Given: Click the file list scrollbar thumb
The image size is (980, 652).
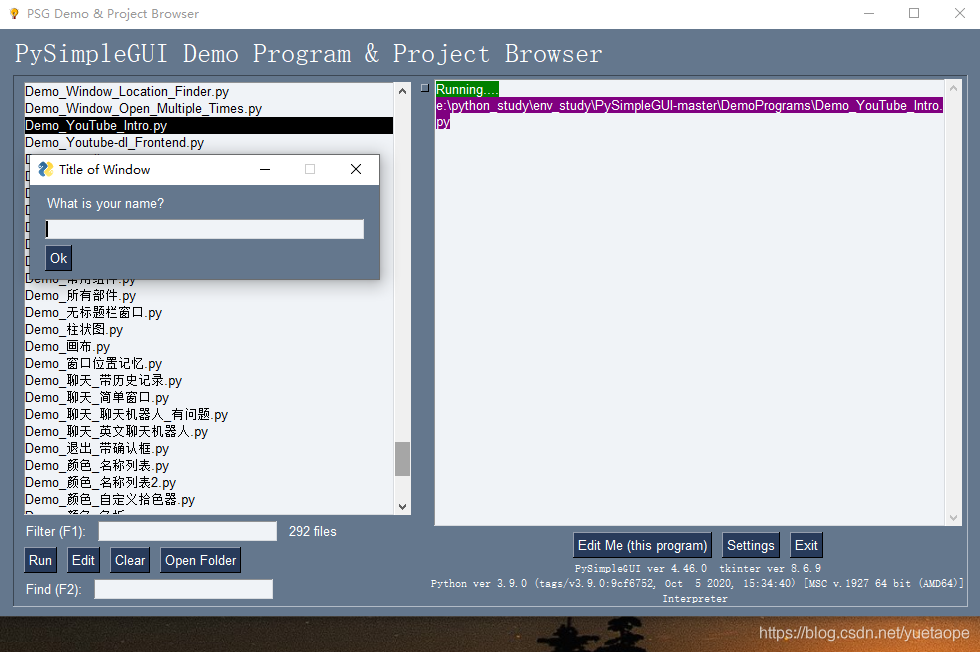Looking at the screenshot, I should (402, 459).
